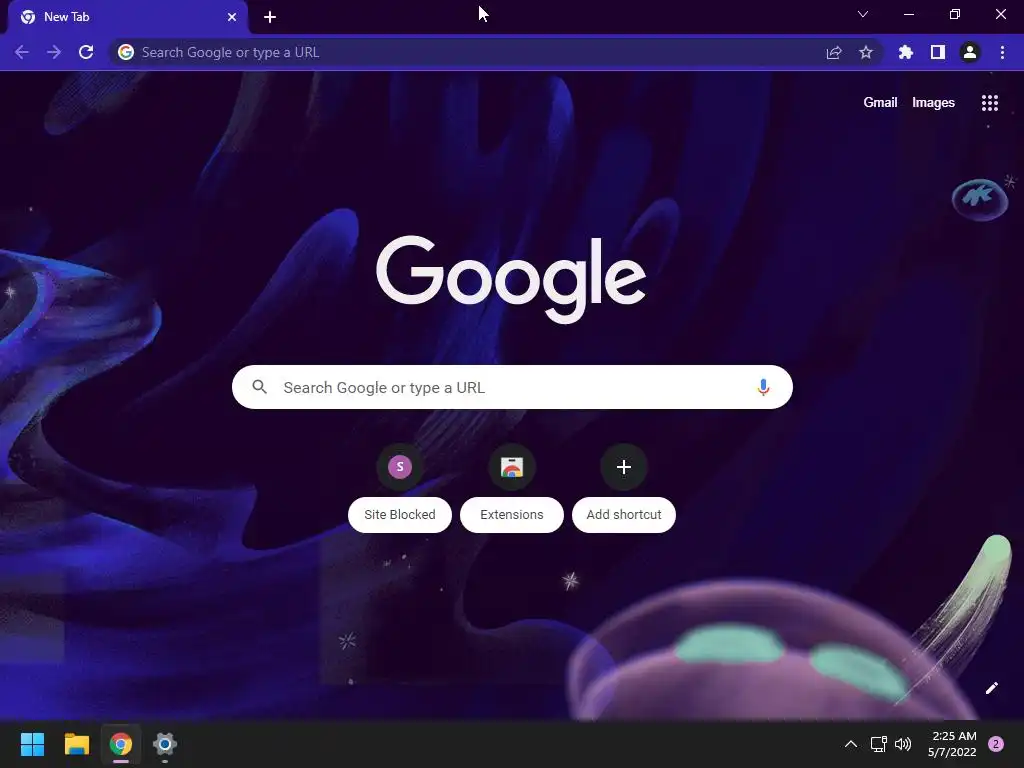Screen dimensions: 1024x768
Task: Open a new tab with plus
Action: (x=270, y=17)
